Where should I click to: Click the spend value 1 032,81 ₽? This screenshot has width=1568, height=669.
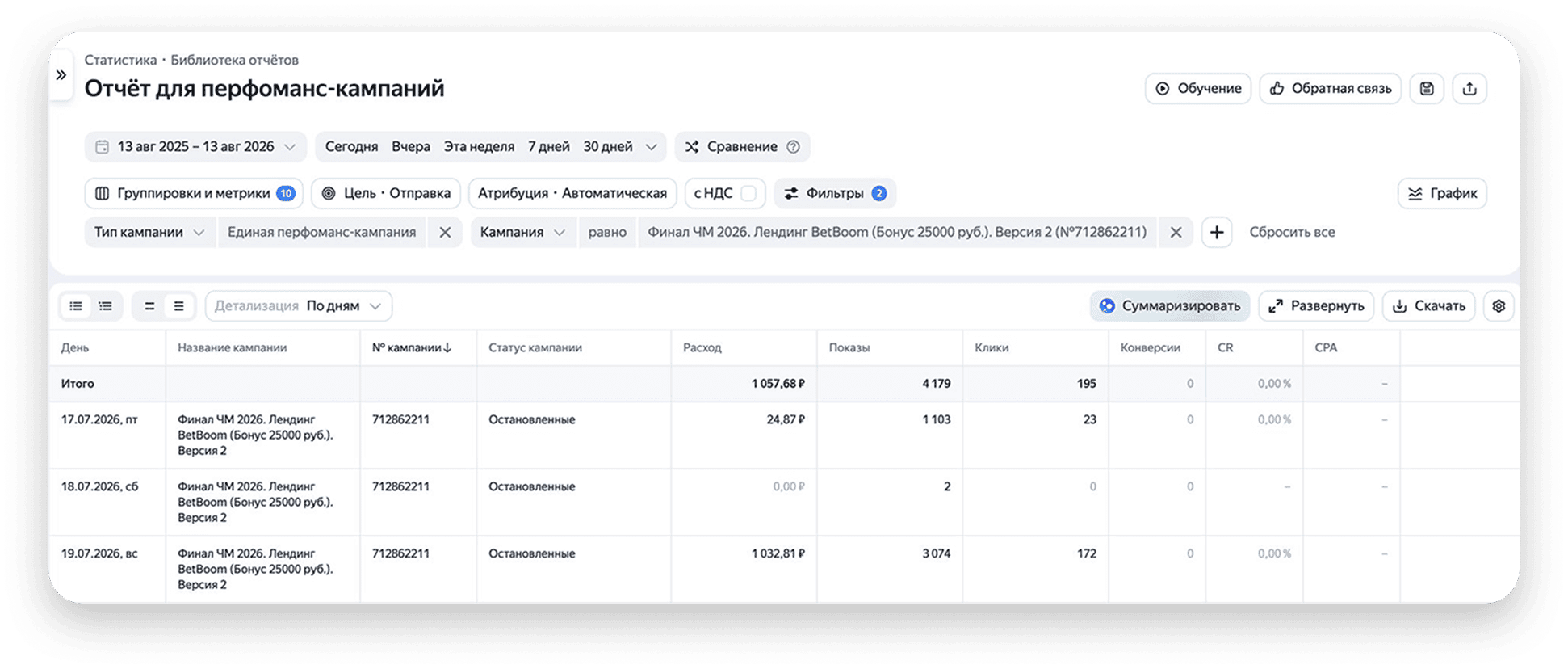coord(778,554)
